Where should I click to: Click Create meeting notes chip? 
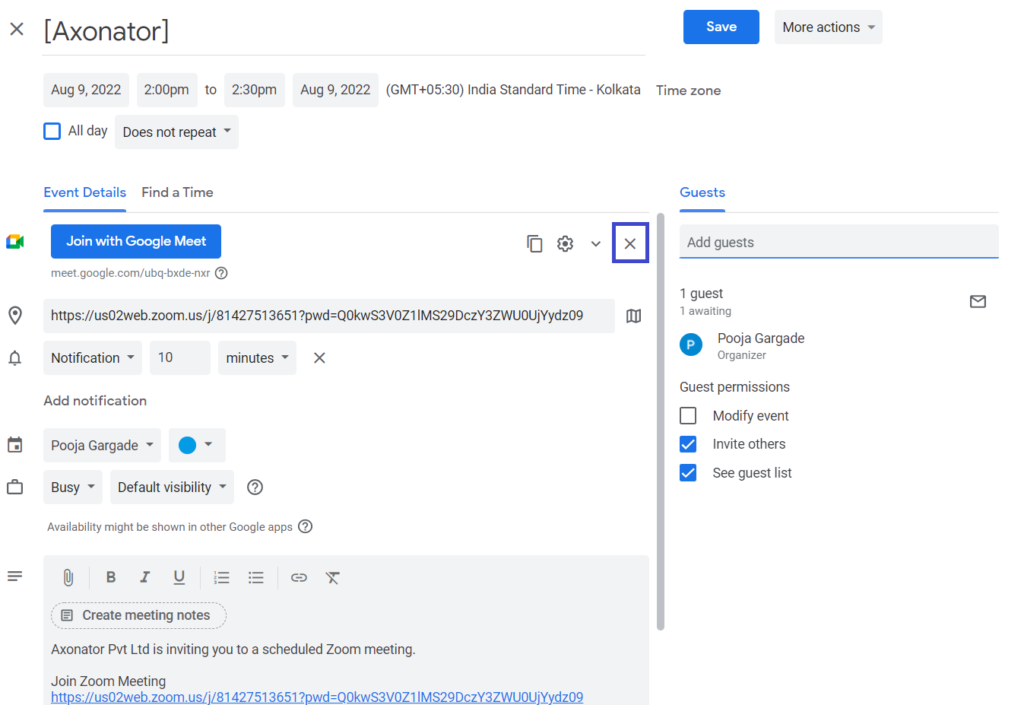tap(138, 616)
